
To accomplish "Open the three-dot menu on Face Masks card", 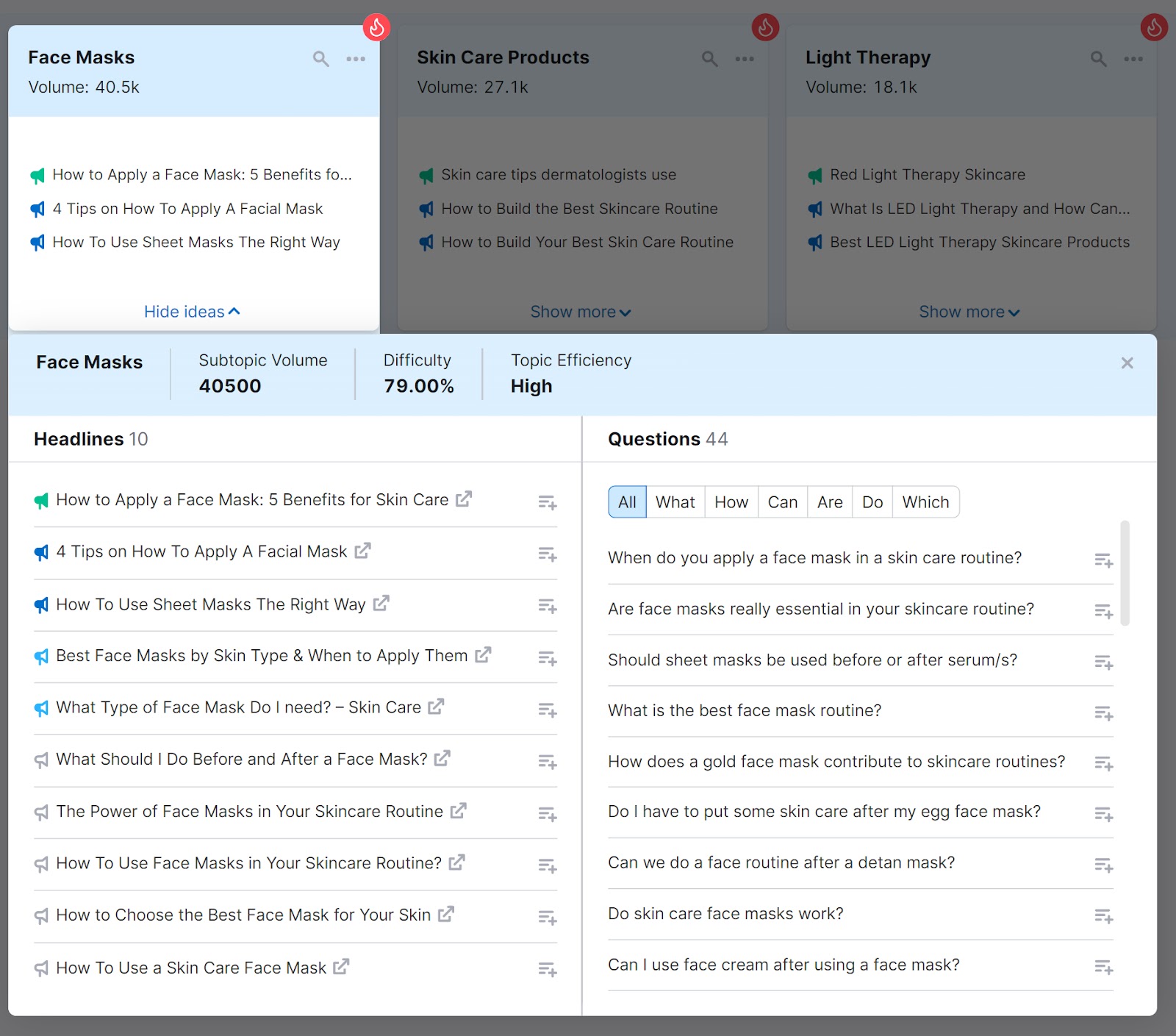I will [x=356, y=59].
